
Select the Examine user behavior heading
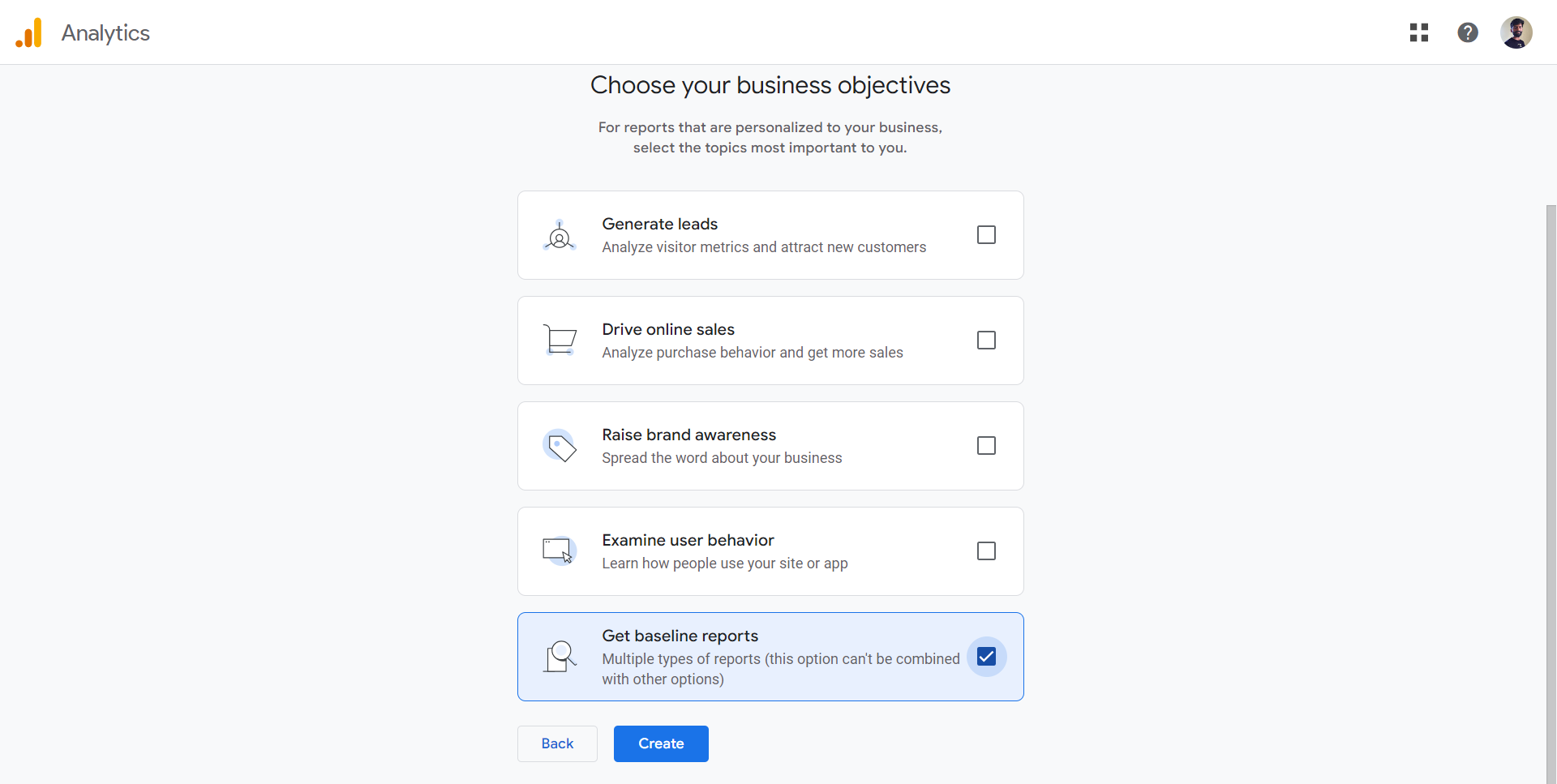[x=688, y=540]
